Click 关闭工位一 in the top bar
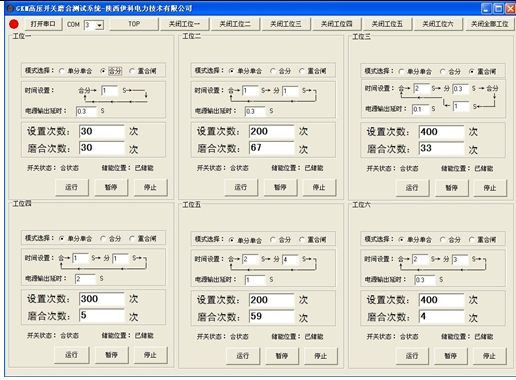Viewport: 516px width, 380px height. [184, 24]
